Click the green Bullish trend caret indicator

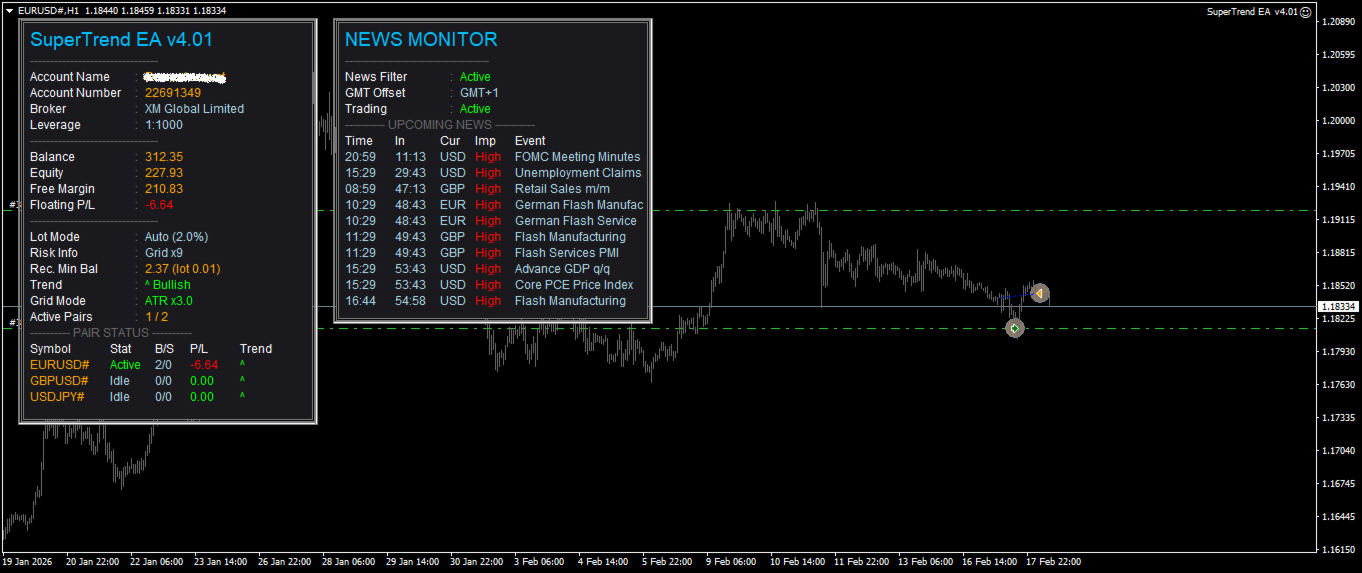coord(149,285)
